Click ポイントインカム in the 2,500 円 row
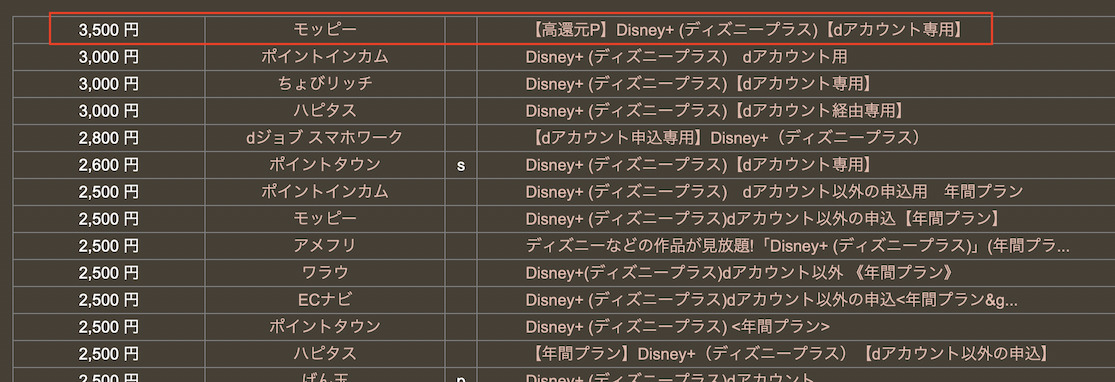 point(325,192)
